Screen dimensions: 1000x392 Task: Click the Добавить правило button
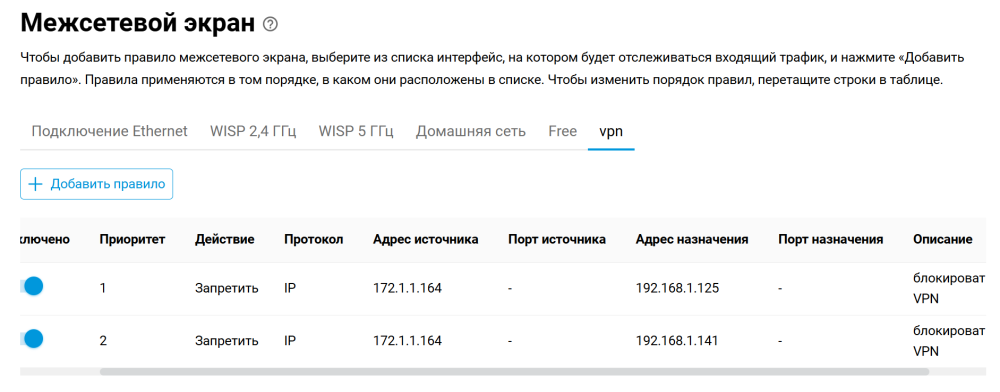[x=96, y=184]
